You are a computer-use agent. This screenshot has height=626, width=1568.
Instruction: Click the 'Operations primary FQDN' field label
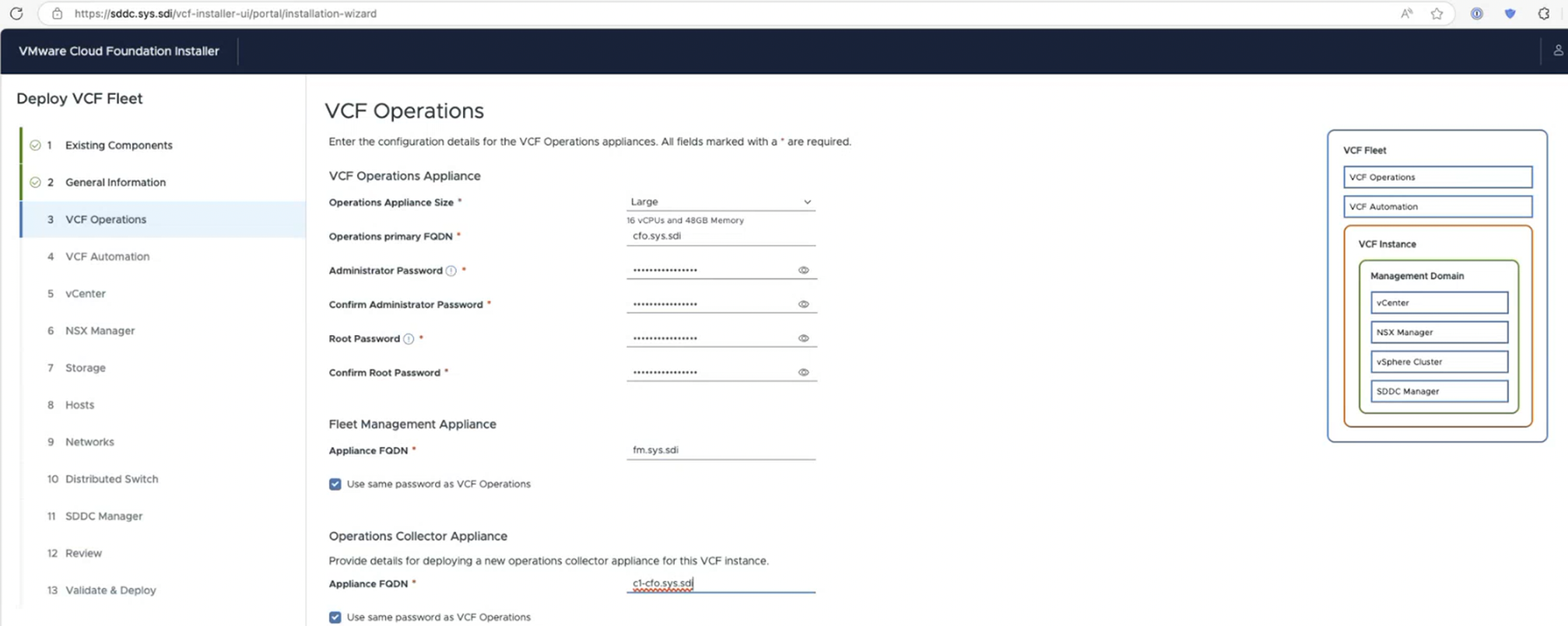click(391, 236)
